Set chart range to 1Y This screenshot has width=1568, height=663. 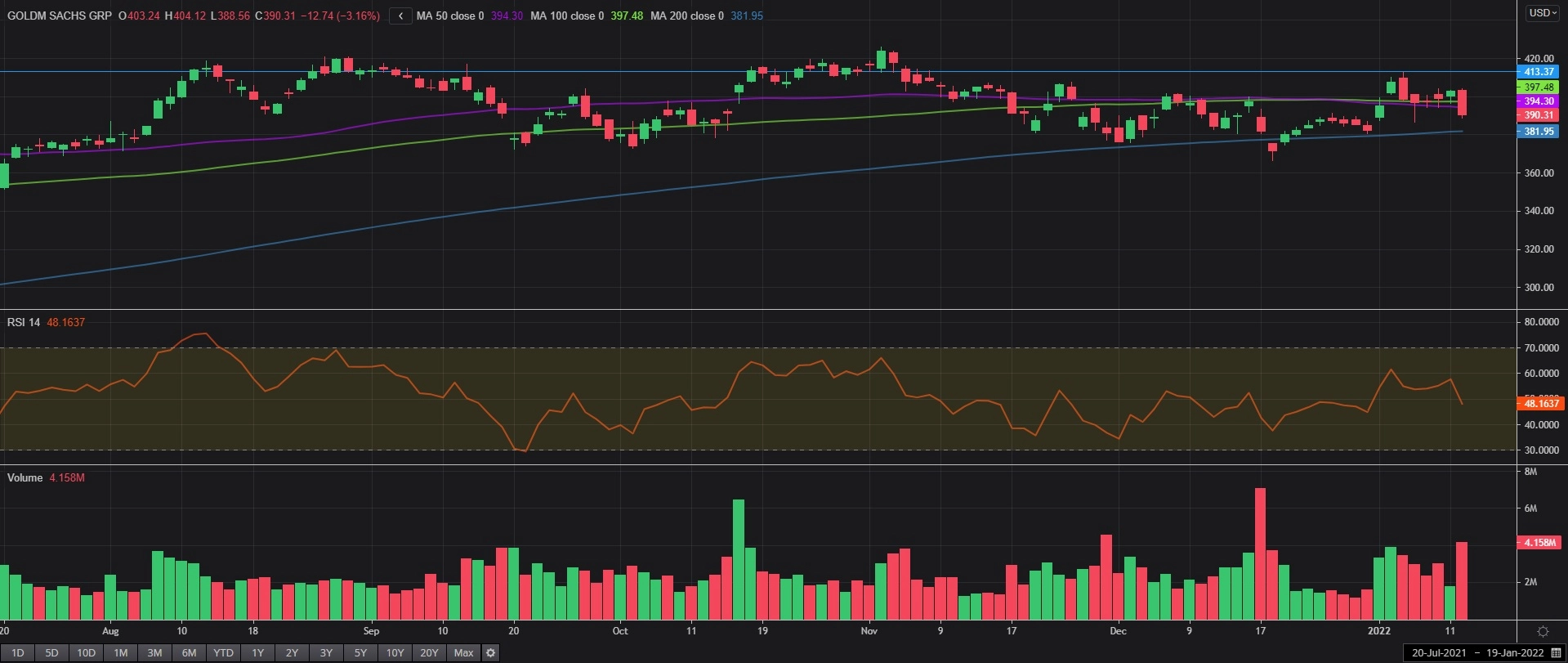coord(257,652)
